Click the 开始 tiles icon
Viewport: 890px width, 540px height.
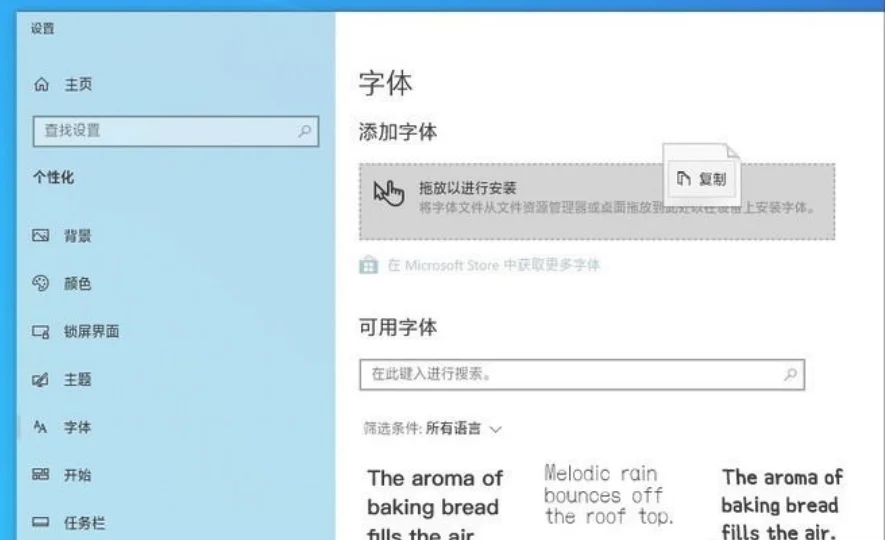[x=40, y=474]
